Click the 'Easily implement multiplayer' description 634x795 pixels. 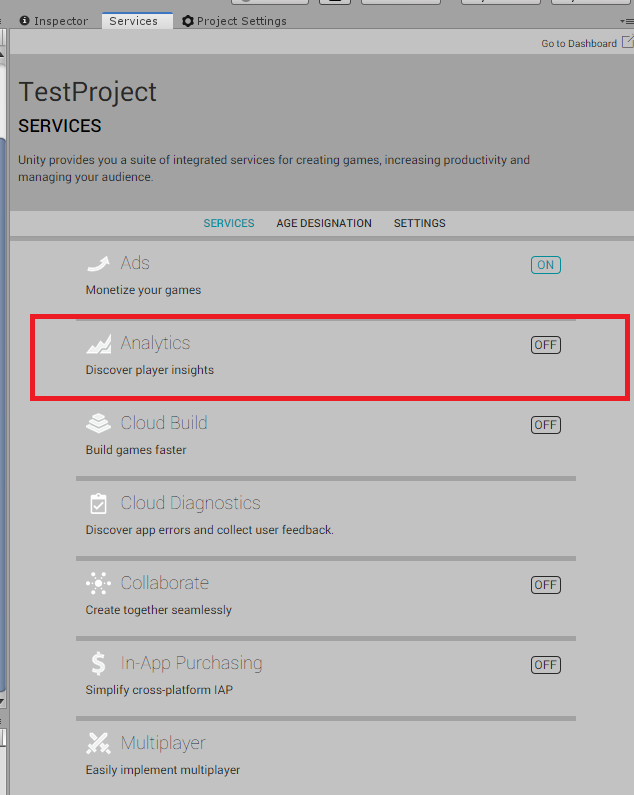(163, 770)
